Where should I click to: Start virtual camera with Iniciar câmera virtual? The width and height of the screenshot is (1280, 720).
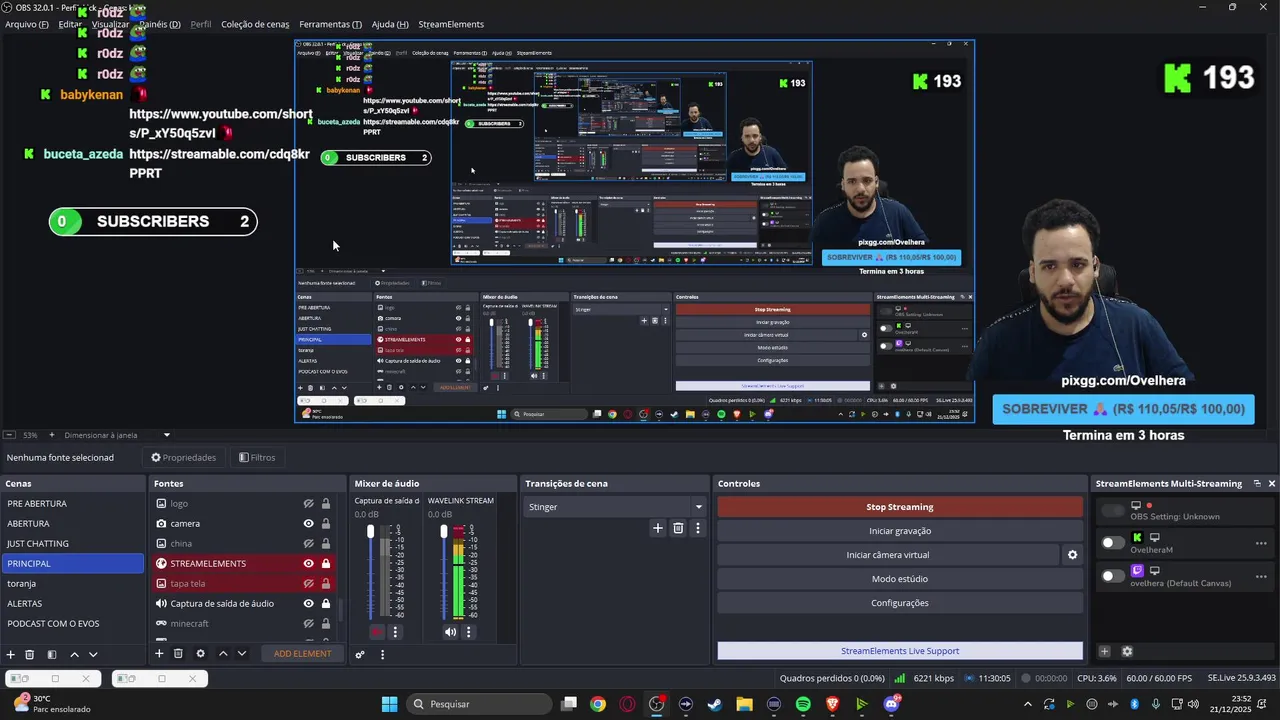tap(888, 555)
